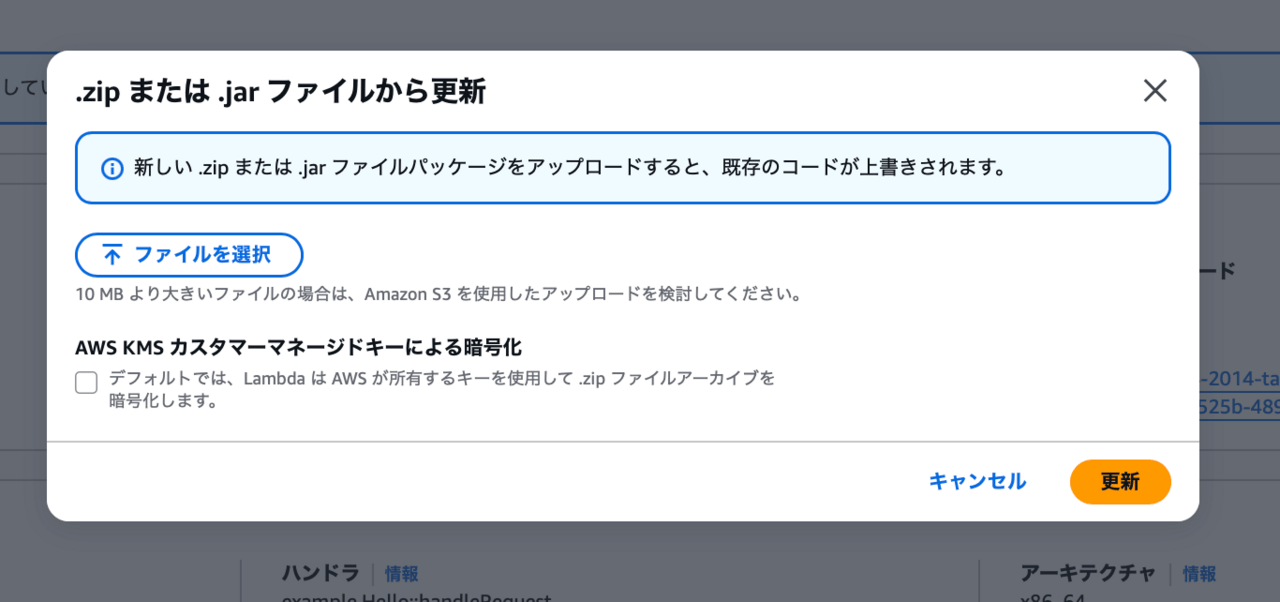The width and height of the screenshot is (1280, 602).
Task: Choose a file with the ファイルを選択 button
Action: [189, 255]
